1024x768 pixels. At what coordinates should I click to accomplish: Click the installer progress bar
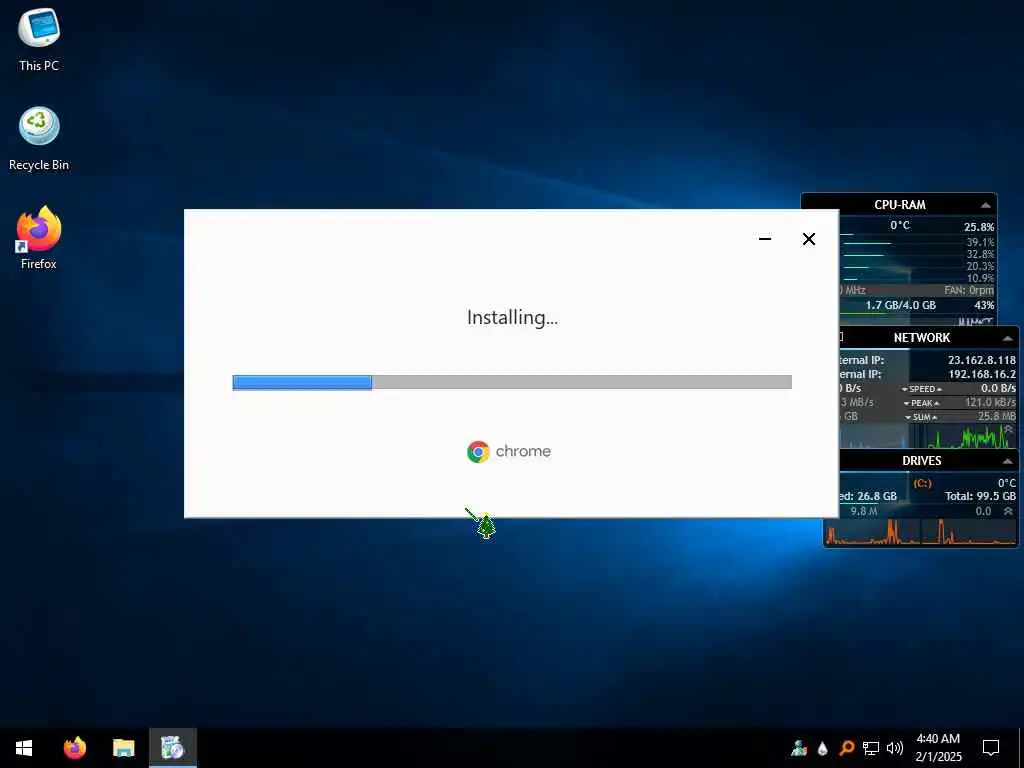512,382
